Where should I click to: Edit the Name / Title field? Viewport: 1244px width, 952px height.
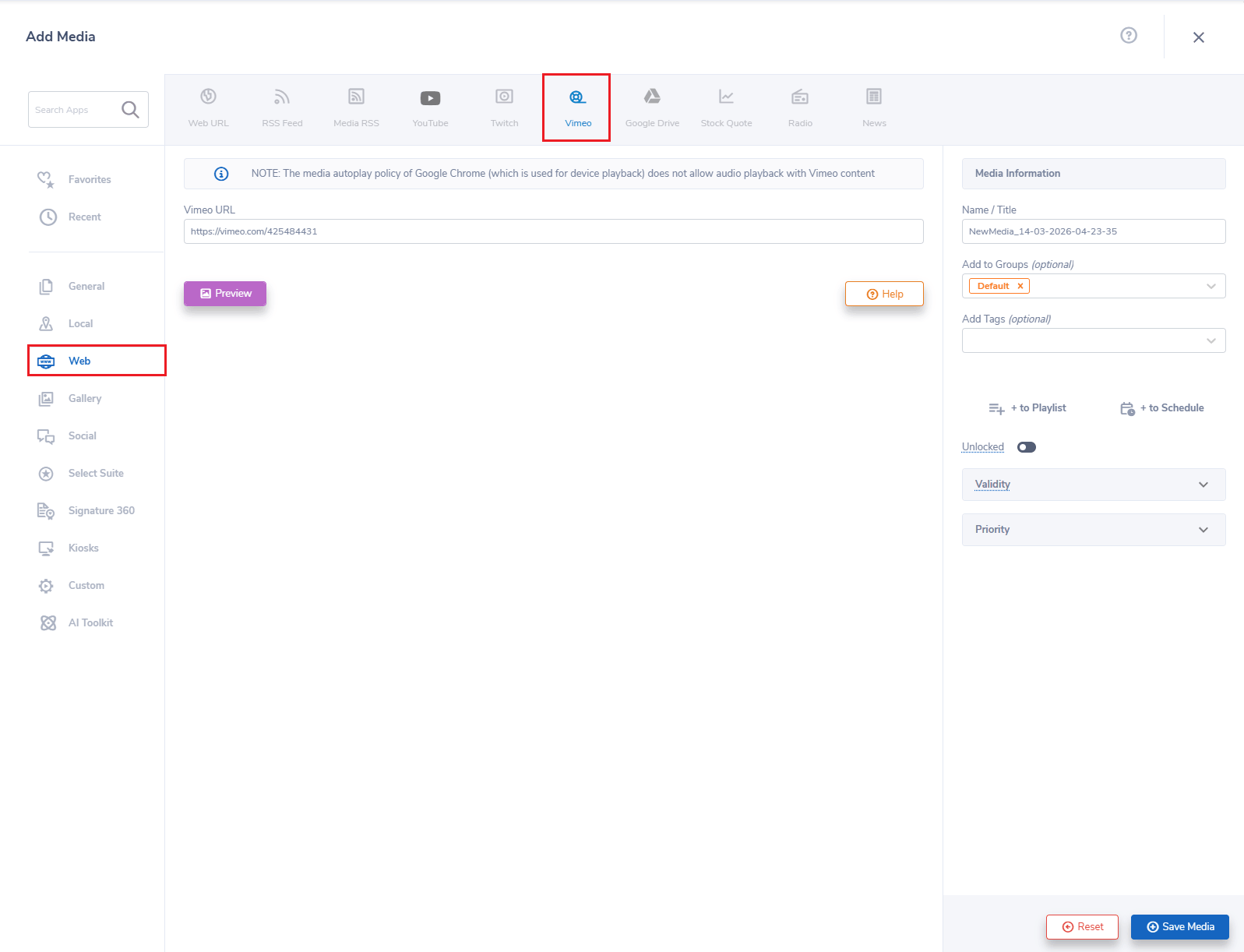[x=1094, y=231]
